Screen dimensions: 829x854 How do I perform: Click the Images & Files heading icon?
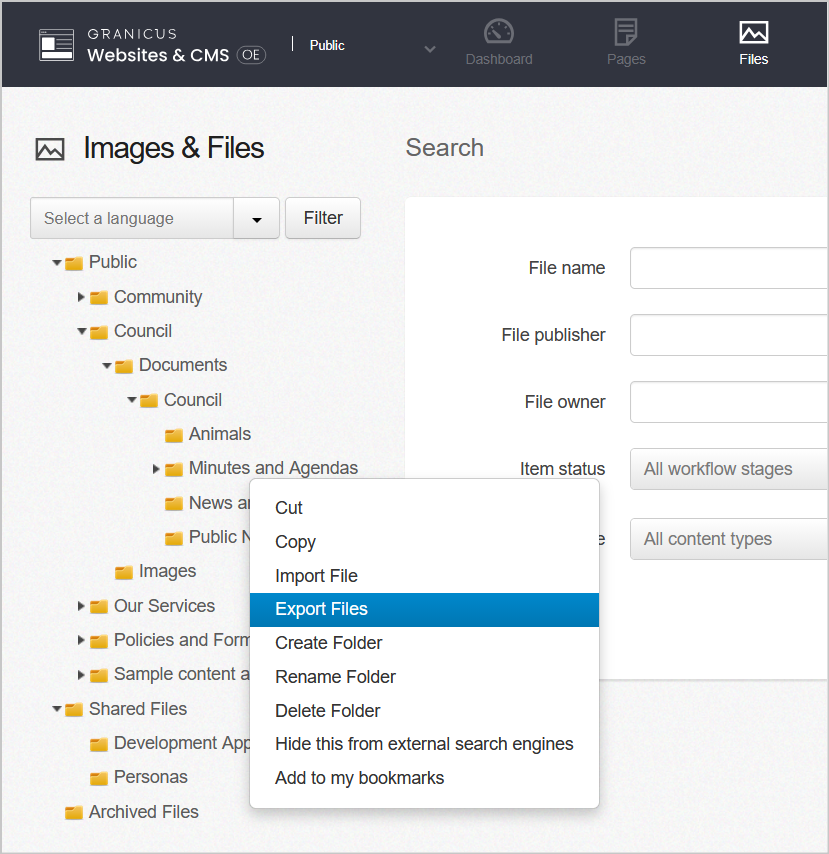click(50, 149)
